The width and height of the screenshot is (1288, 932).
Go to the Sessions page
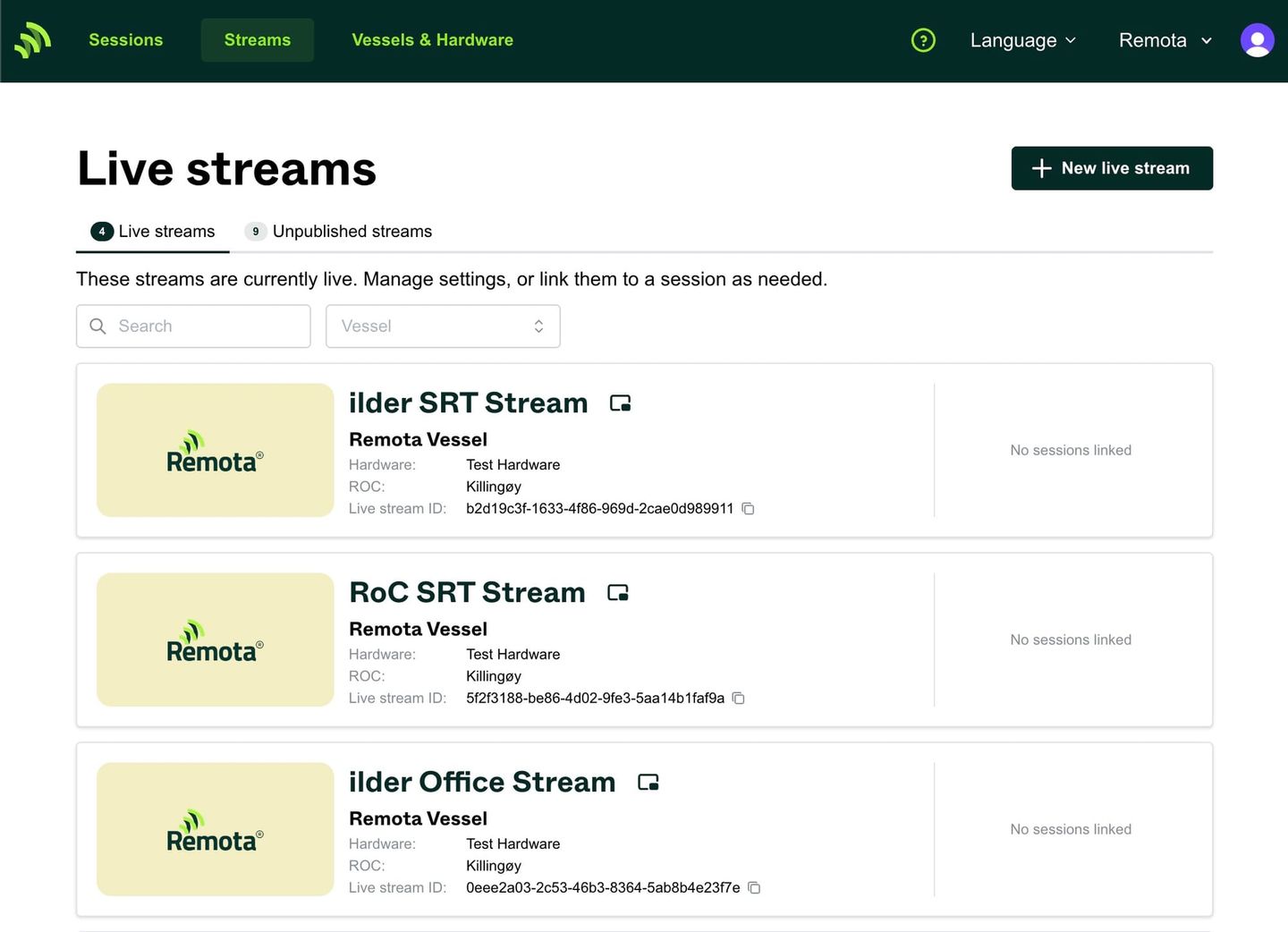coord(126,40)
